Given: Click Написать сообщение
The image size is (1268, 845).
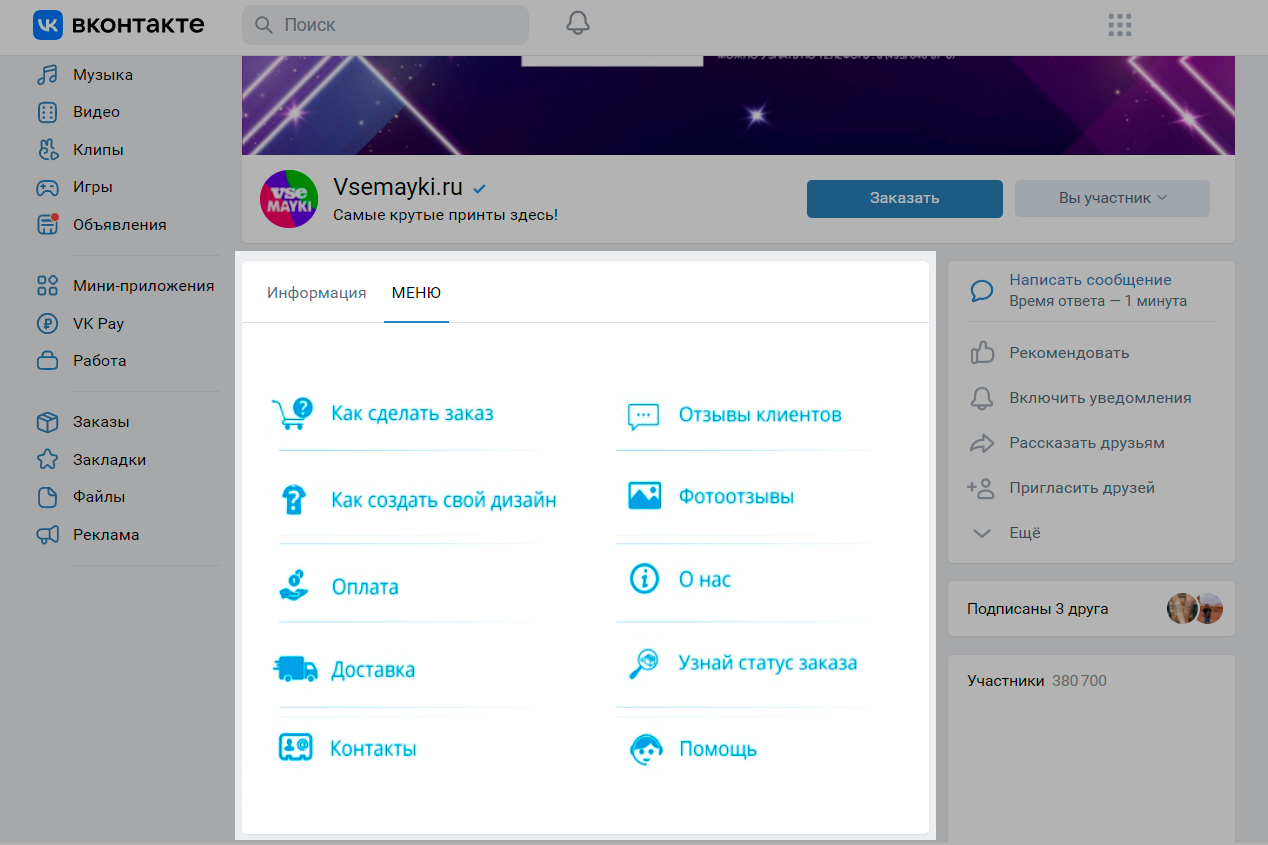Looking at the screenshot, I should tap(1090, 280).
